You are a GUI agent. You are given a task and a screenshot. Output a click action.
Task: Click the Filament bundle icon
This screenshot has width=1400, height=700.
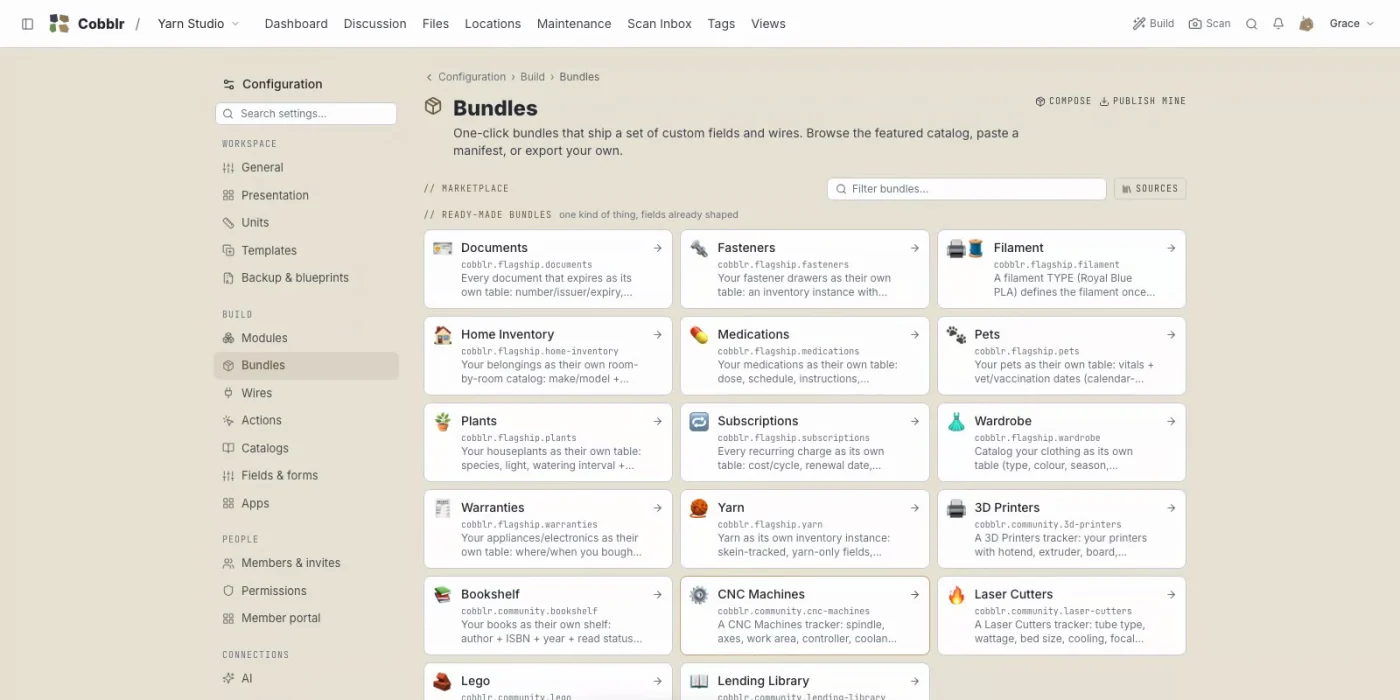click(x=965, y=248)
